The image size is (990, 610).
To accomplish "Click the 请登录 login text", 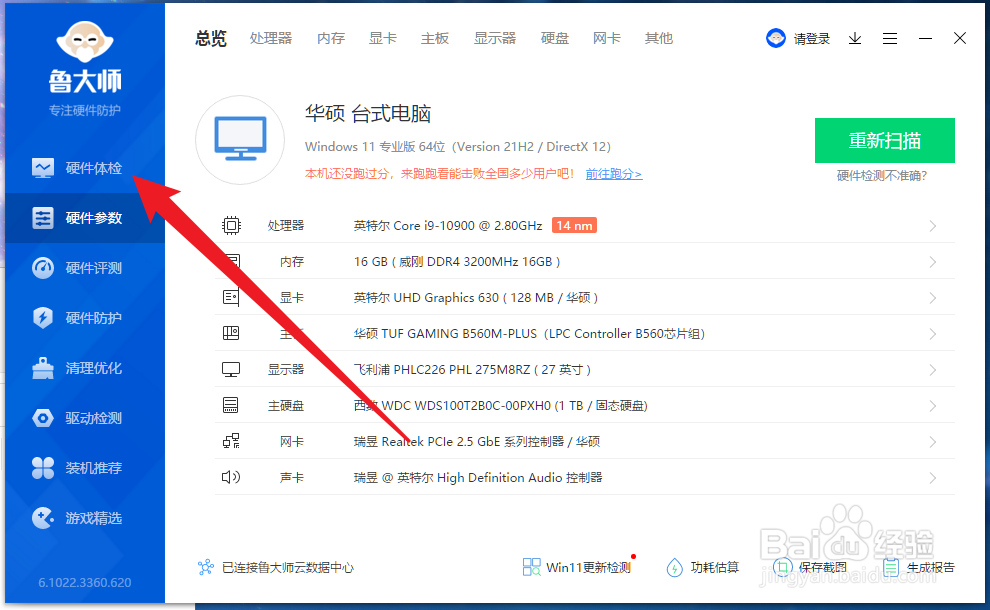I will 812,39.
